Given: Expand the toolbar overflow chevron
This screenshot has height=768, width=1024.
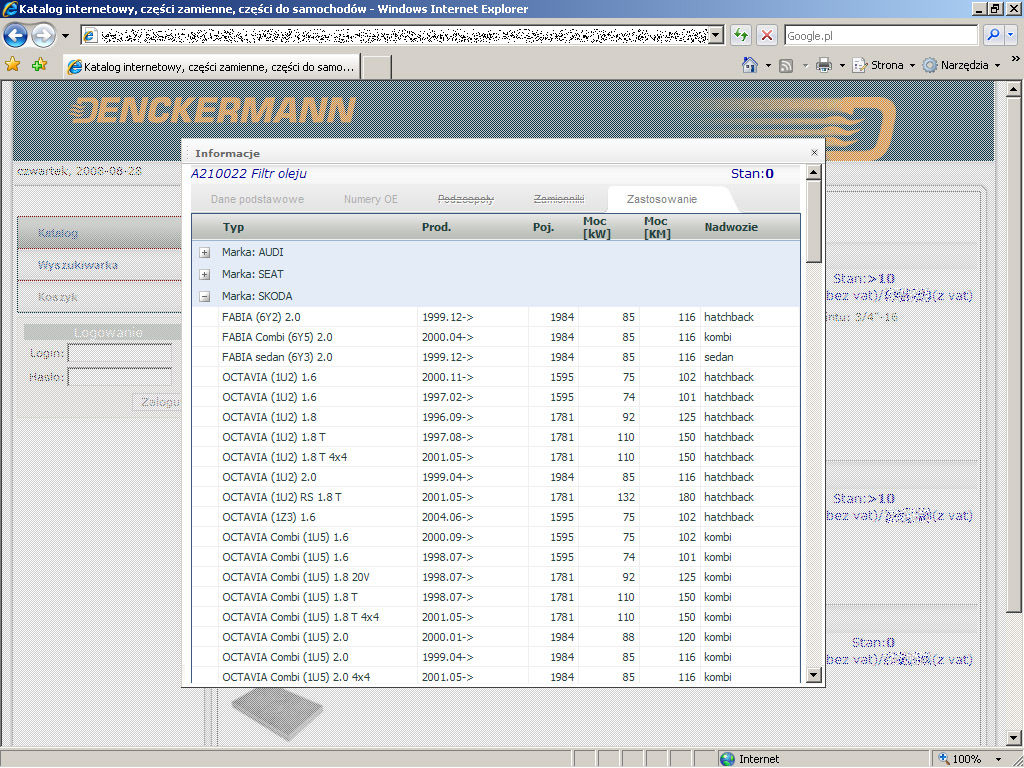Looking at the screenshot, I should [1015, 58].
